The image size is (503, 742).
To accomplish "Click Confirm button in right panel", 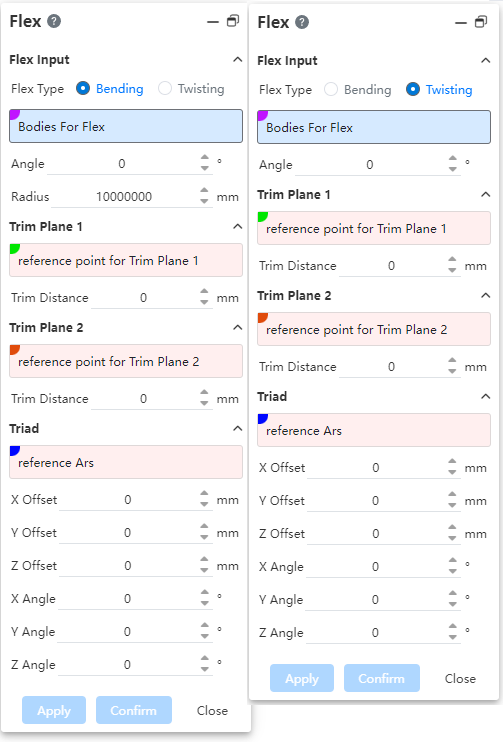I will coord(381,678).
